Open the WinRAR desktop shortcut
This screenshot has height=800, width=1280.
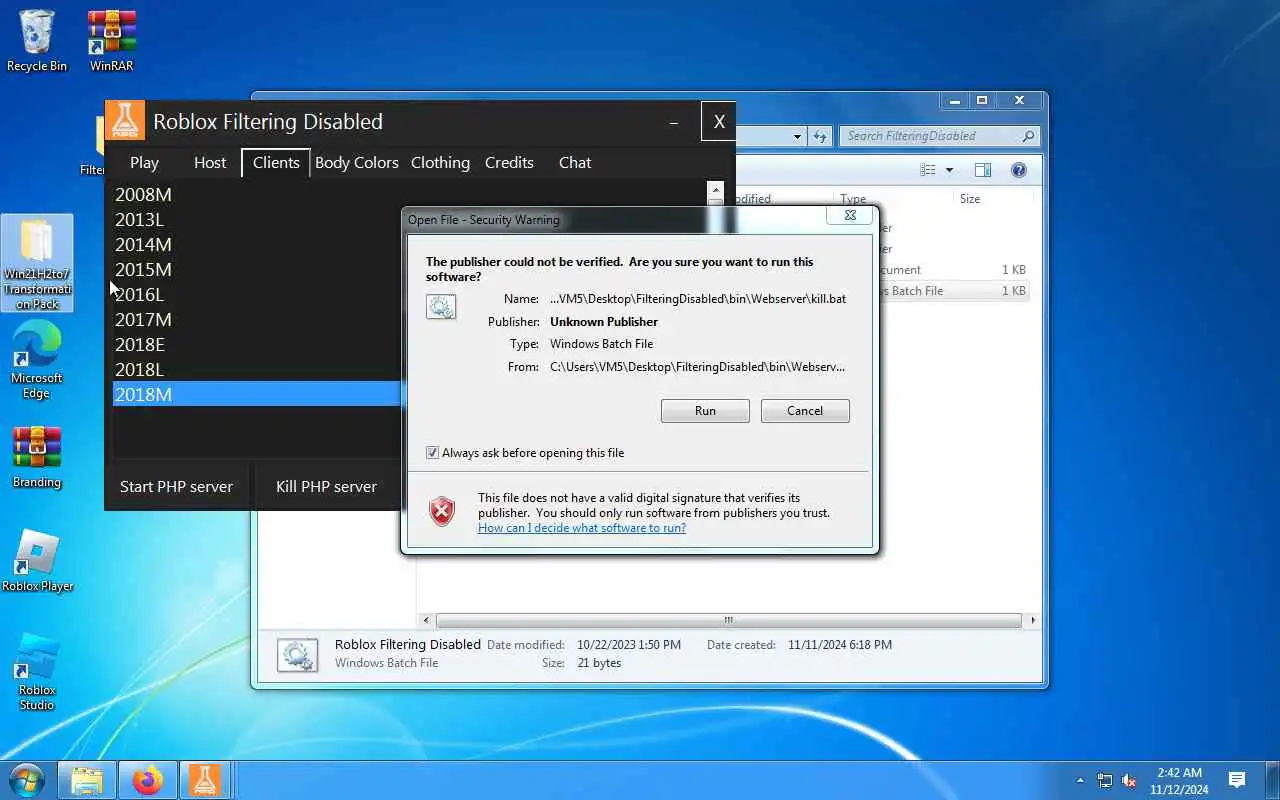pyautogui.click(x=111, y=41)
